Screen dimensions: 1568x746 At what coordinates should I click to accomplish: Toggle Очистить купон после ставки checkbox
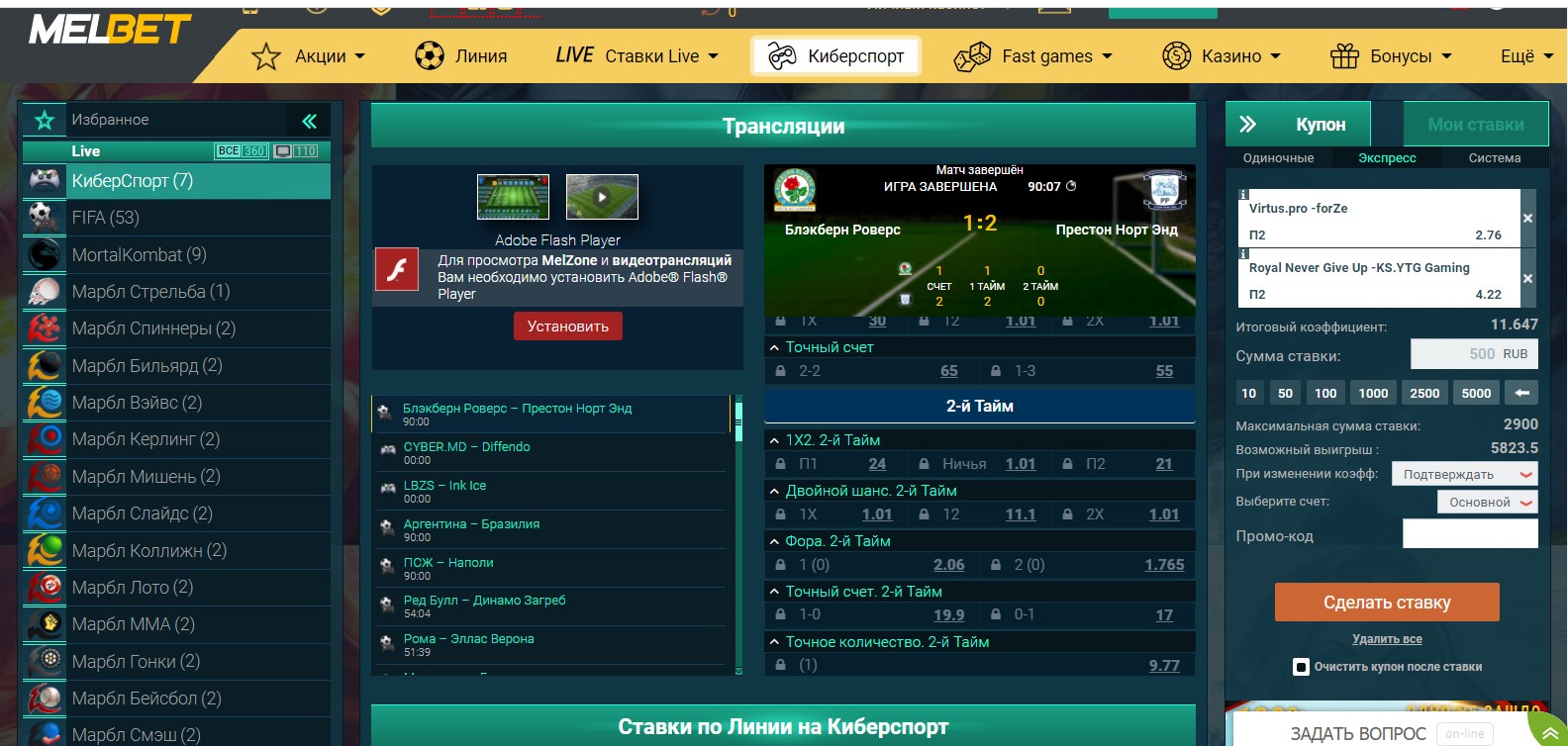[1301, 667]
